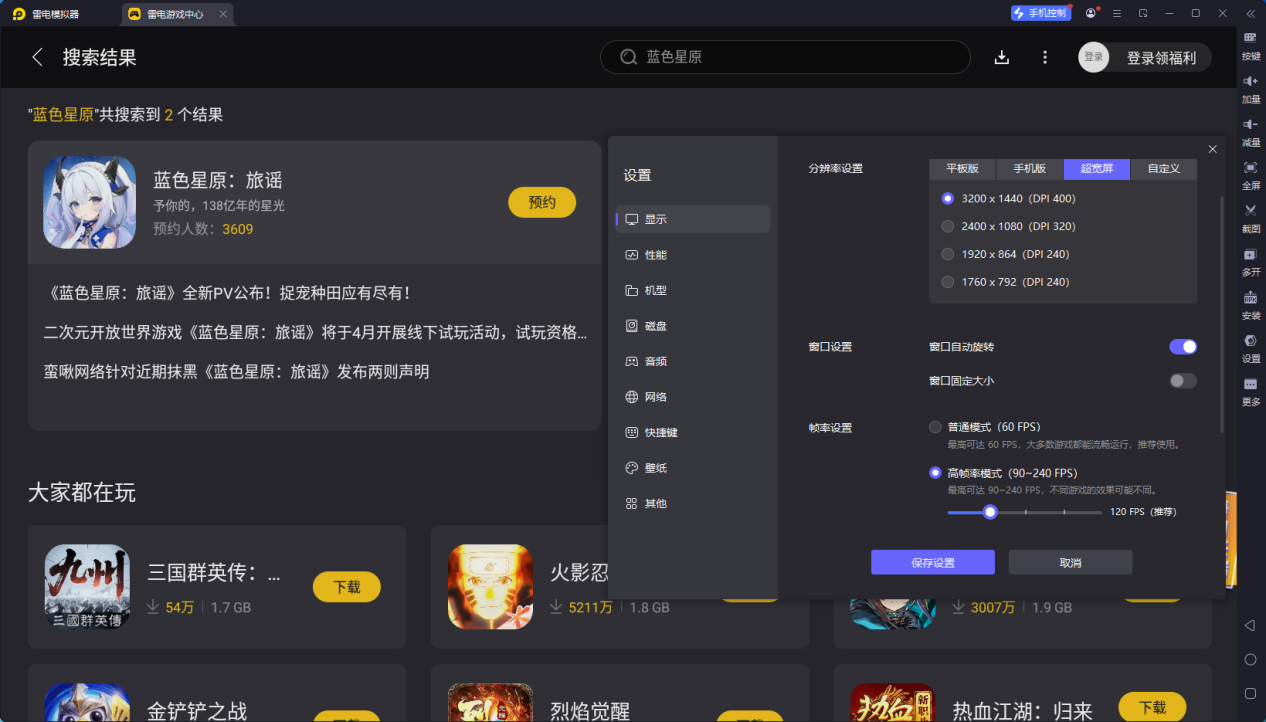This screenshot has height=722, width=1266.
Task: Click the user account icon in title bar
Action: click(1091, 13)
